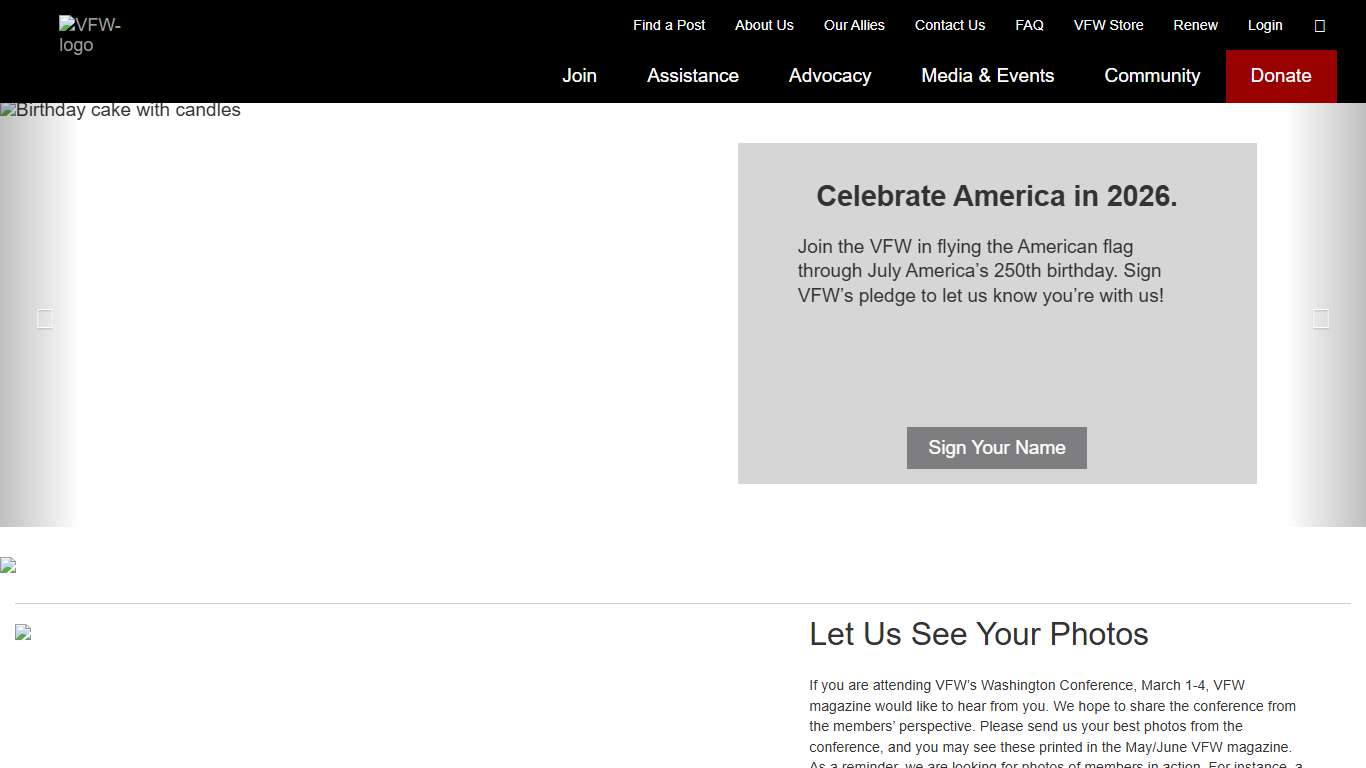Click the Sign Your Name button
Screen dimensions: 1366x768
pos(996,448)
